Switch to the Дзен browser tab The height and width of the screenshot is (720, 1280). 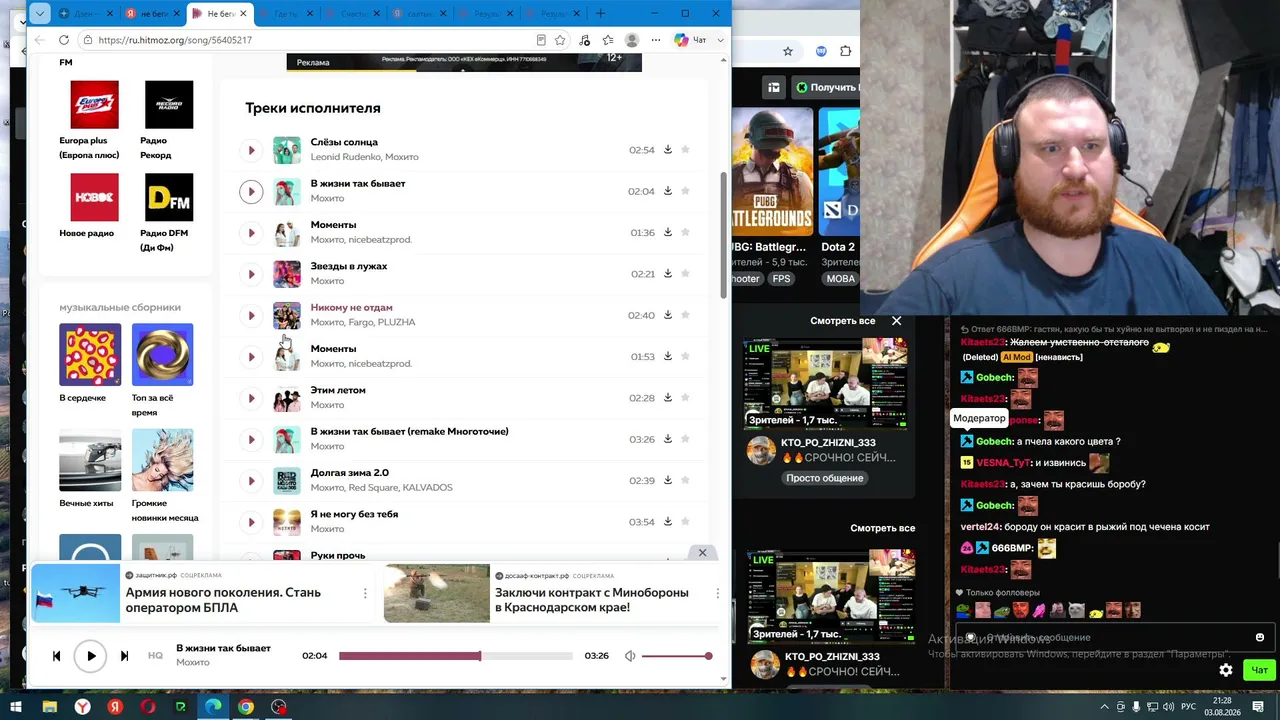pyautogui.click(x=86, y=13)
